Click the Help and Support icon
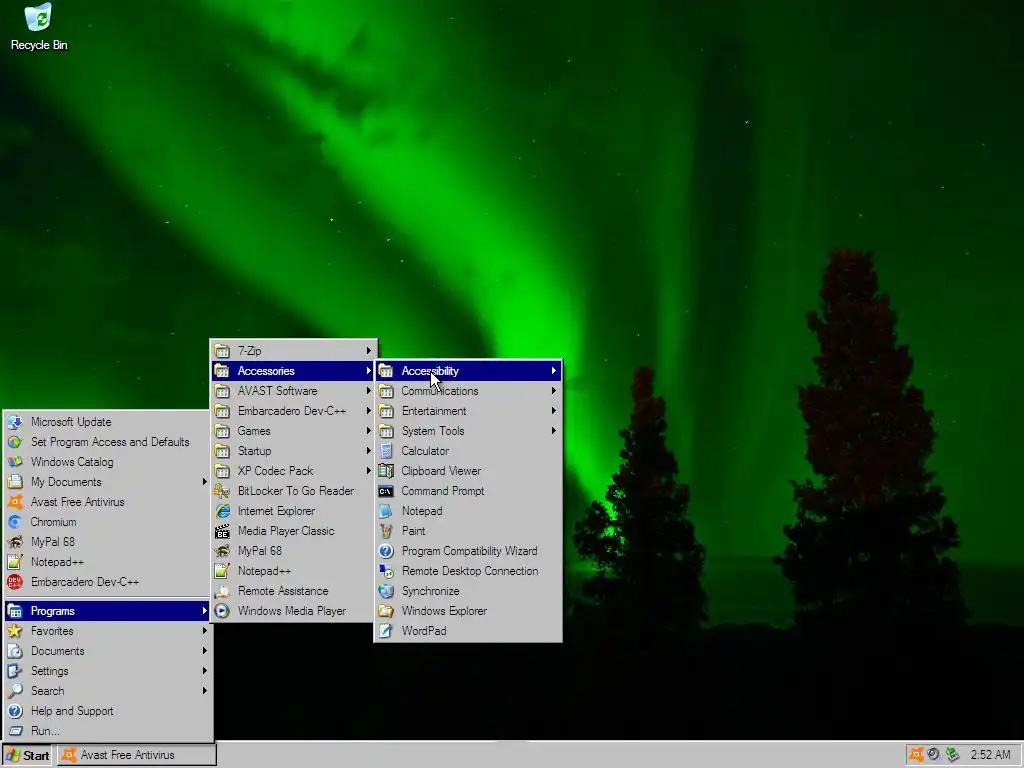This screenshot has width=1024, height=768. (x=15, y=711)
